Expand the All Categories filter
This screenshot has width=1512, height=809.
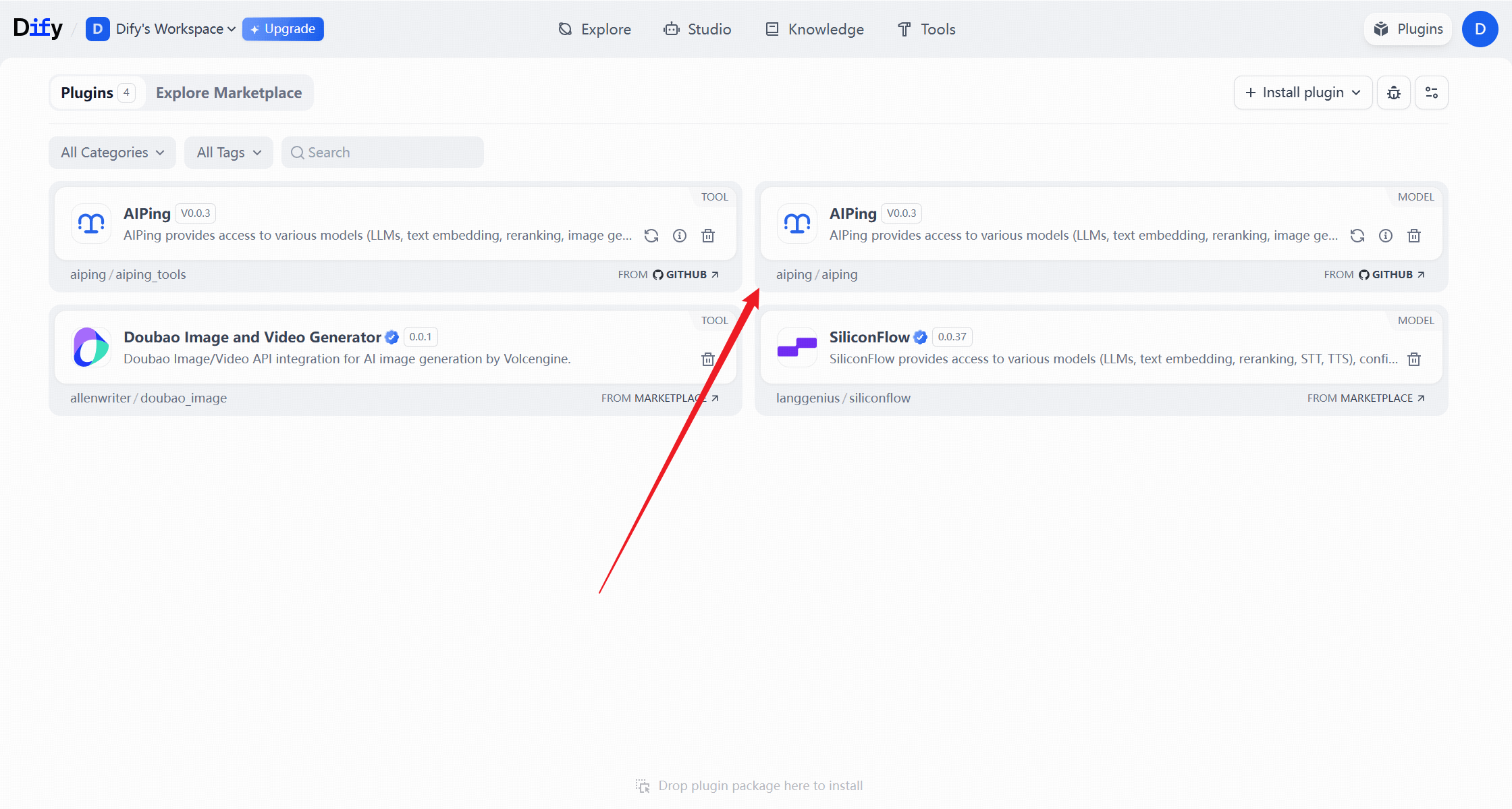(112, 153)
